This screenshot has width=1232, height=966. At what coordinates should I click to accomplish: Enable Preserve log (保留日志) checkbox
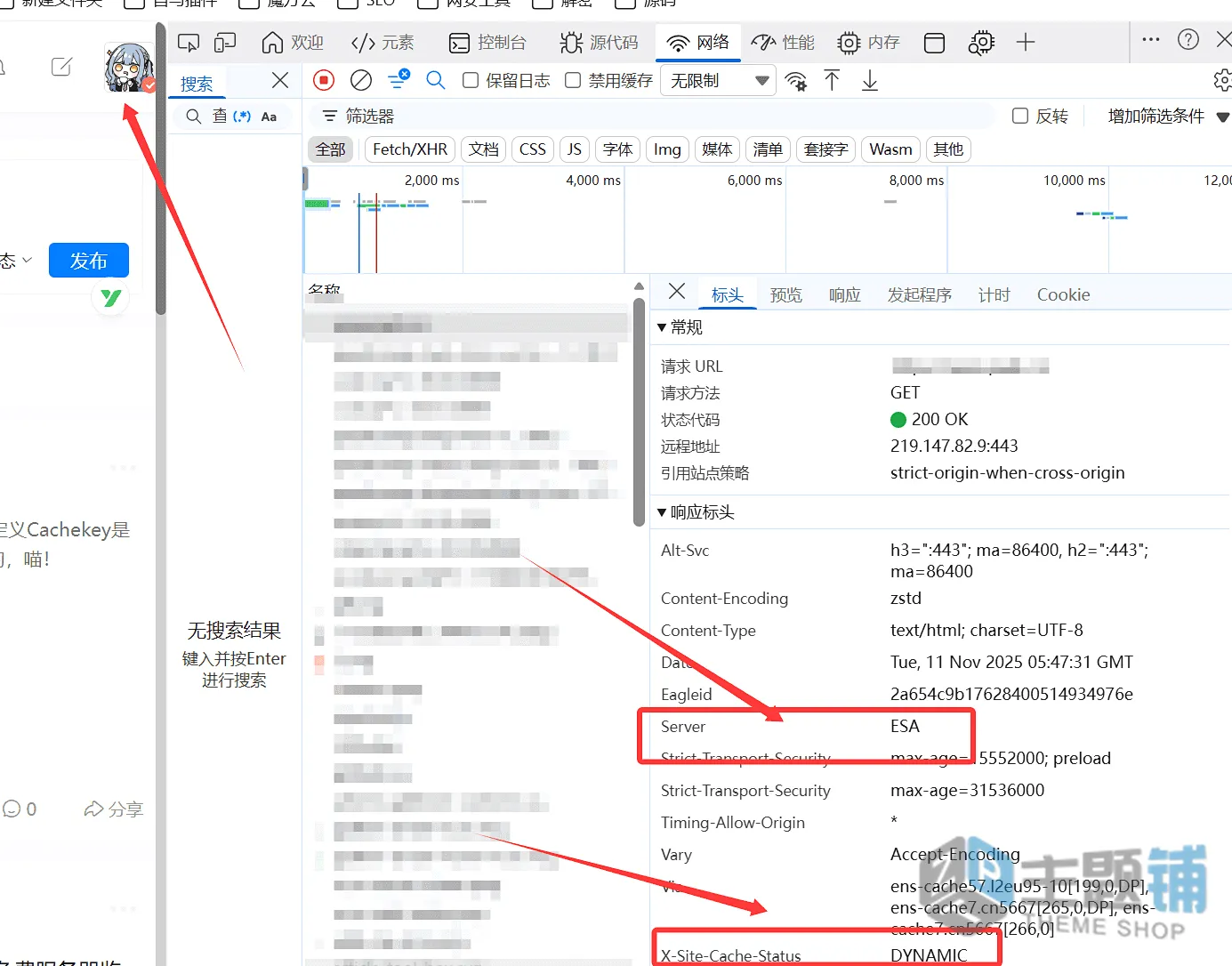[x=471, y=81]
